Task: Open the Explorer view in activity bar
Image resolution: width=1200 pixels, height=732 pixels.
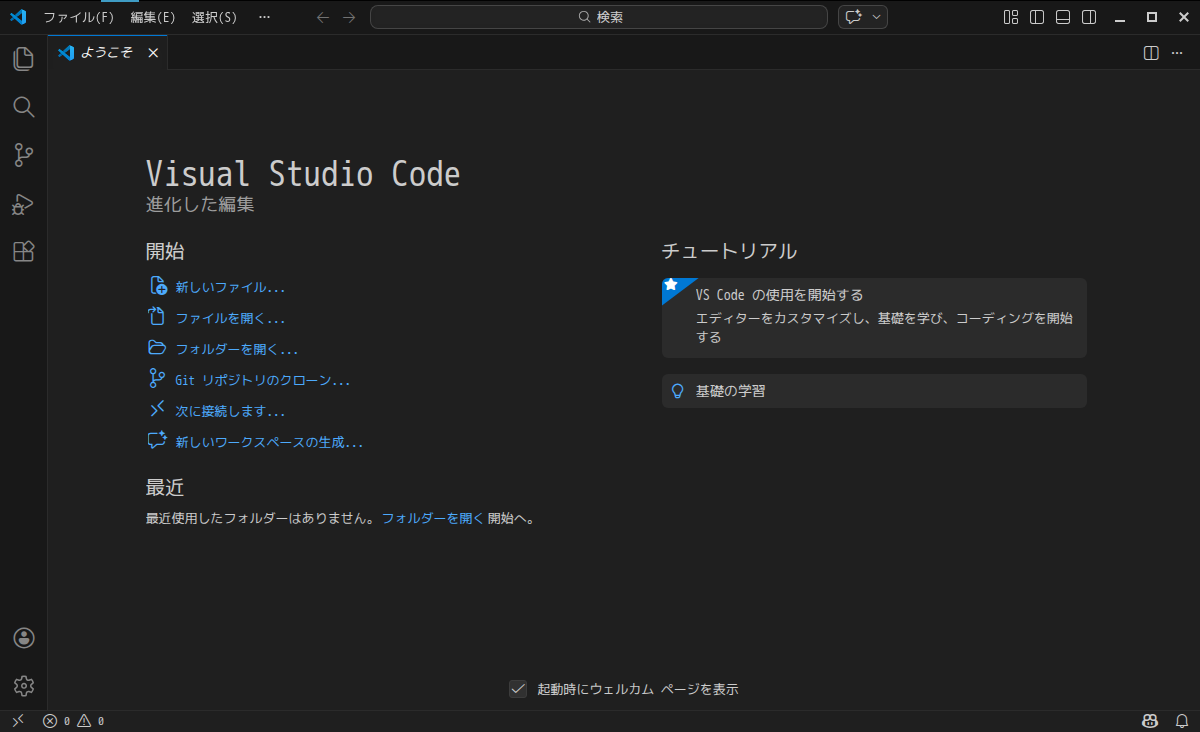Action: click(23, 58)
